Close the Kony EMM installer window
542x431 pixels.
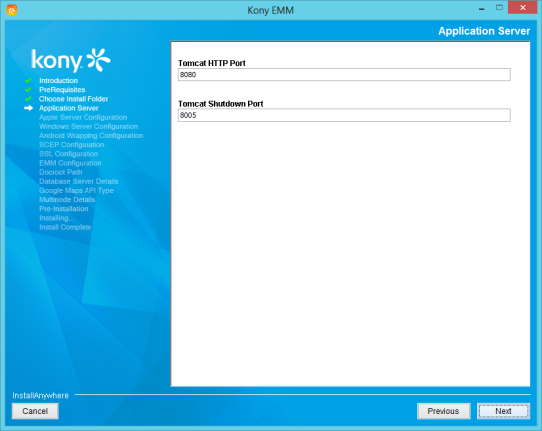[523, 8]
